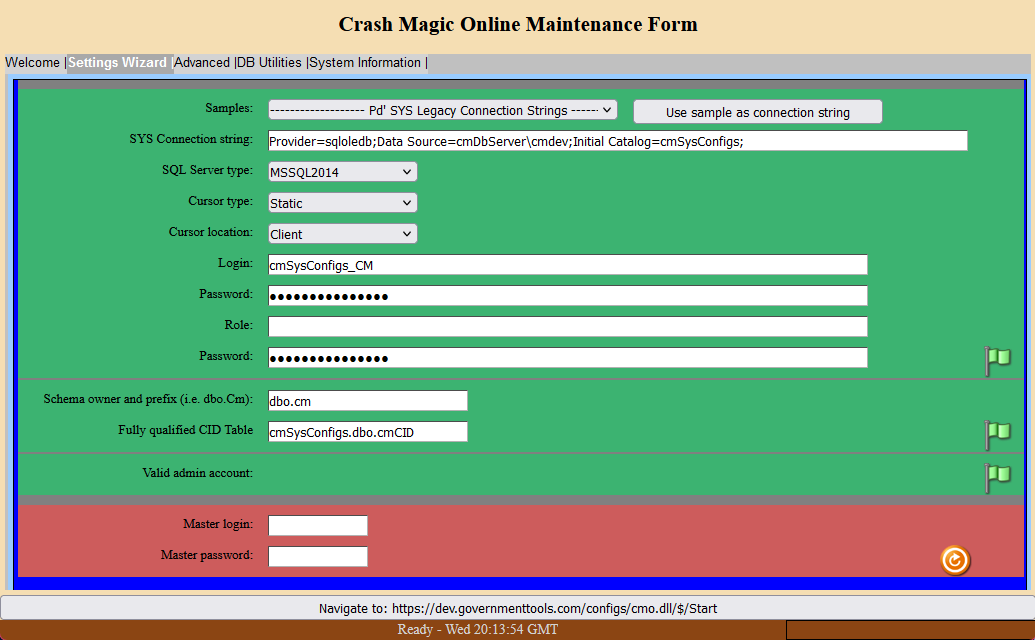The height and width of the screenshot is (640, 1035).
Task: Open the System Information tab
Action: [x=365, y=63]
